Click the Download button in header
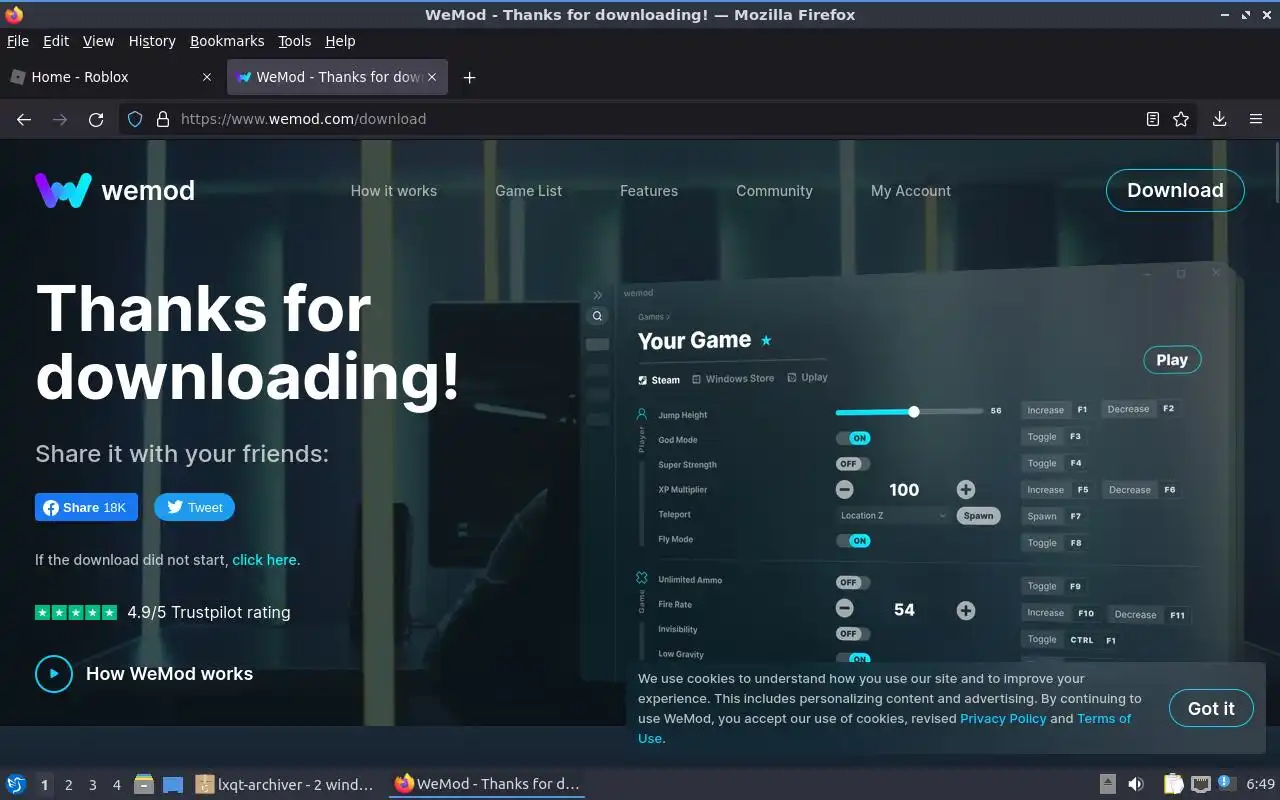 pos(1175,191)
